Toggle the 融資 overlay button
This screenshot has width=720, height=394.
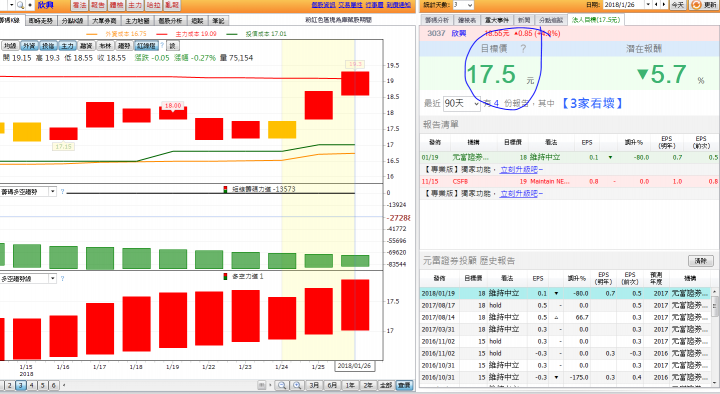[x=86, y=45]
